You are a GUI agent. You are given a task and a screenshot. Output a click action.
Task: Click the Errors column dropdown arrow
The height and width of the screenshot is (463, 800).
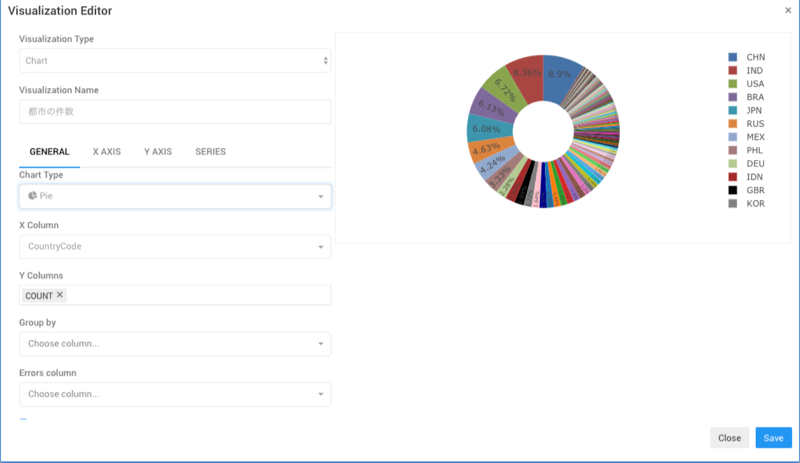pyautogui.click(x=320, y=394)
